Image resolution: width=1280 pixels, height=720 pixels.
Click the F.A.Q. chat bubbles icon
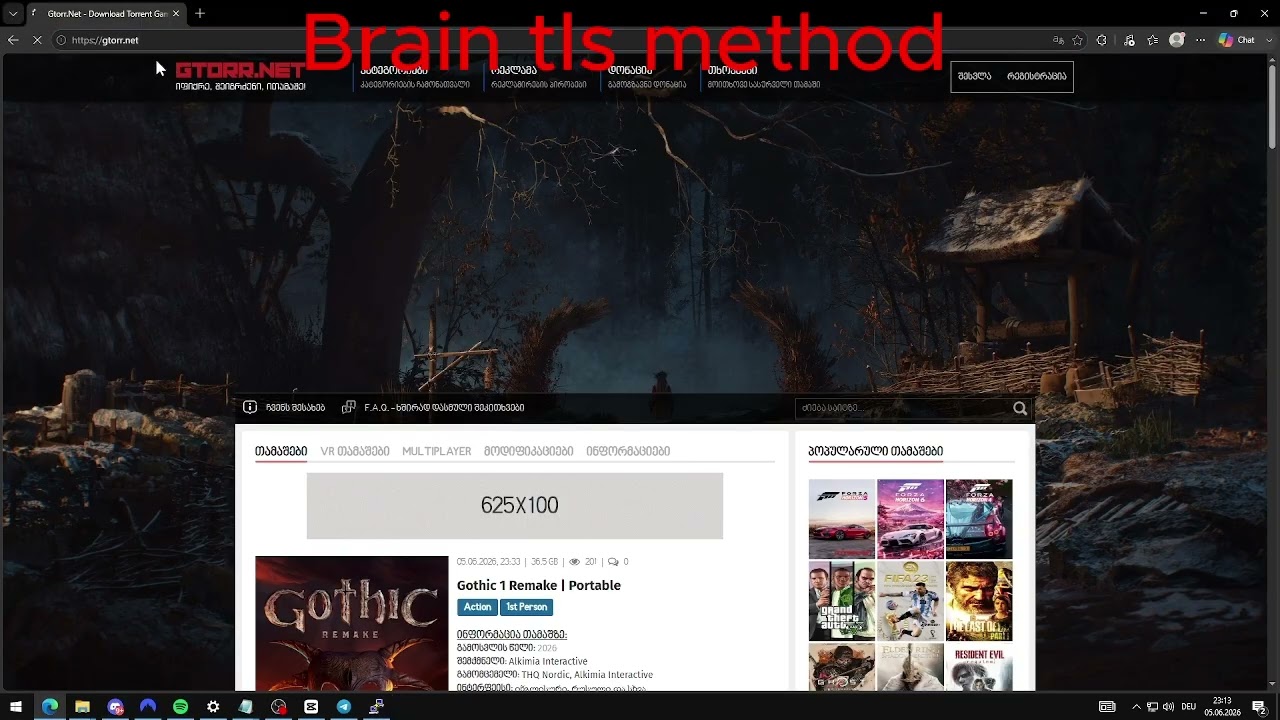point(349,407)
